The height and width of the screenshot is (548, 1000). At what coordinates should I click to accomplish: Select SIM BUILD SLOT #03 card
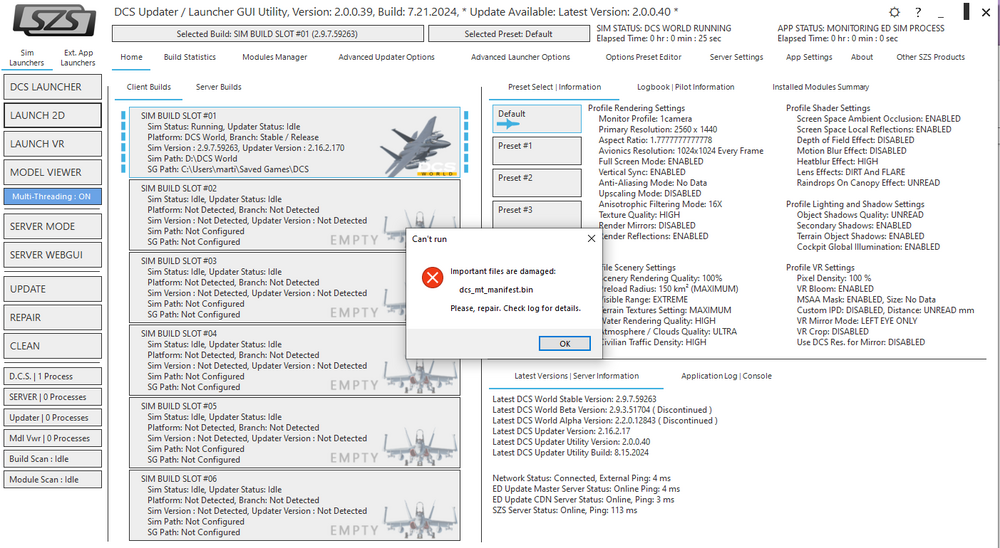[x=295, y=288]
